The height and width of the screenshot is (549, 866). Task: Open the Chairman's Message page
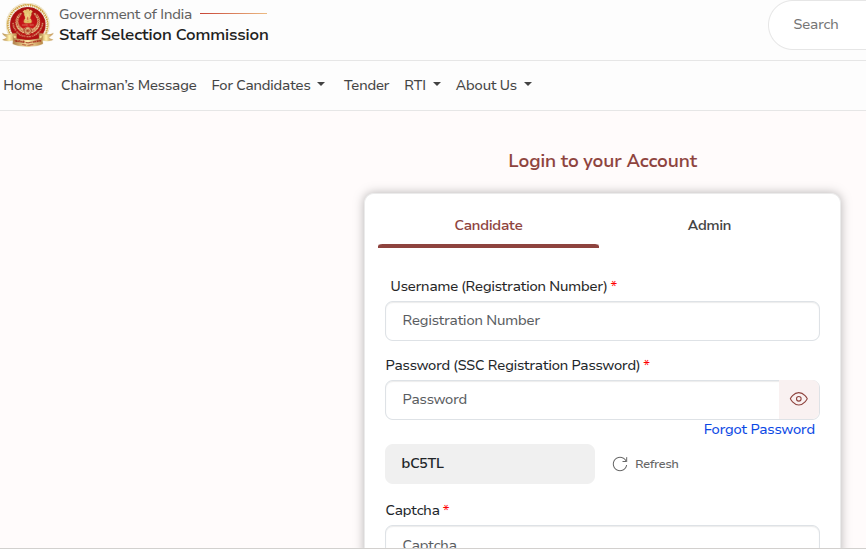(129, 85)
